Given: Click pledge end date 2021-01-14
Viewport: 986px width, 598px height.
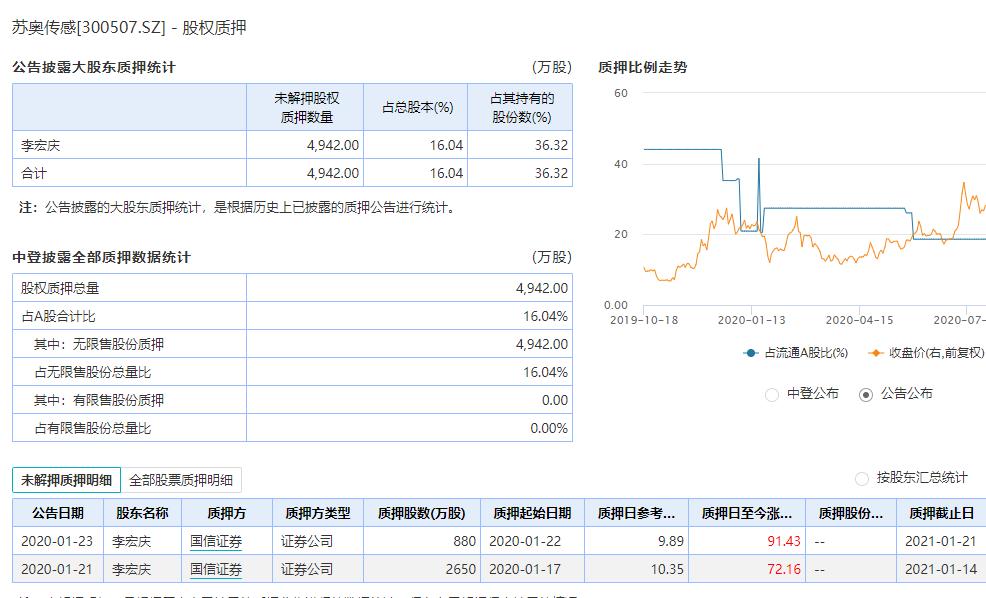Looking at the screenshot, I should [940, 570].
